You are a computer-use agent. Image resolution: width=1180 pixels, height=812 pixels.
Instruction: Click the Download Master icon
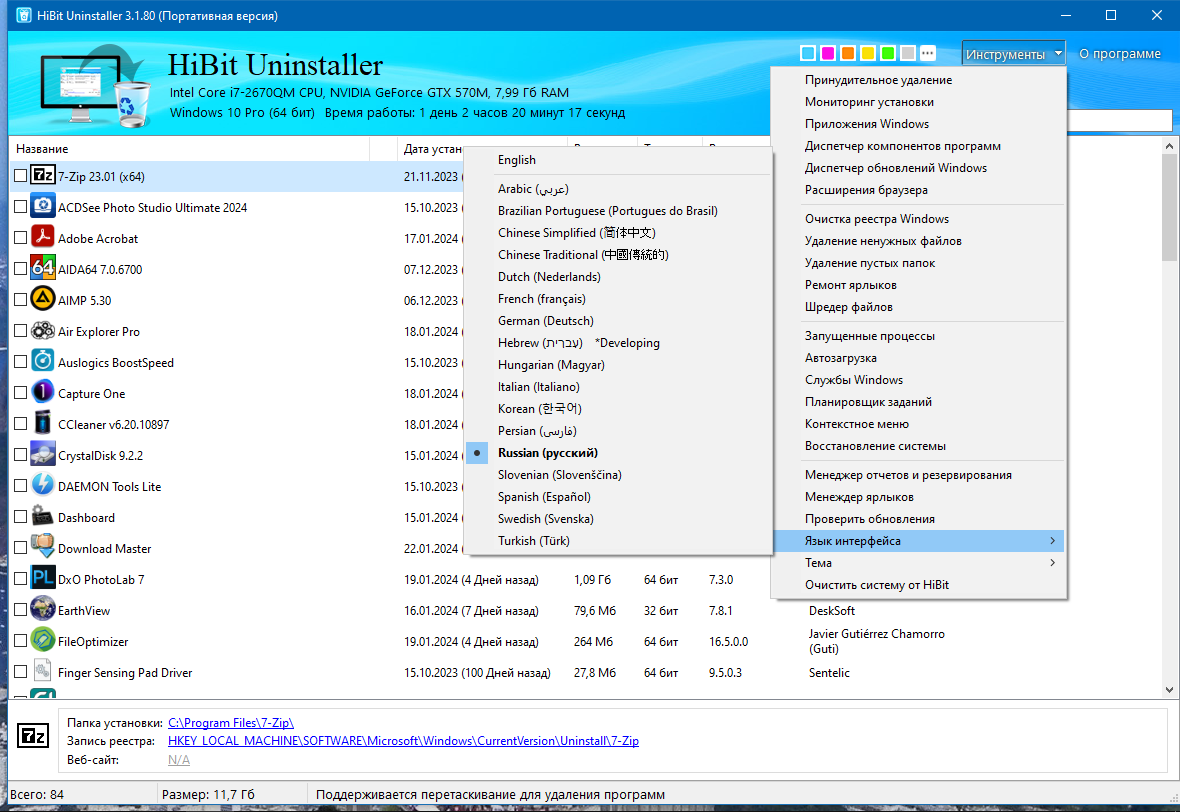pos(43,548)
